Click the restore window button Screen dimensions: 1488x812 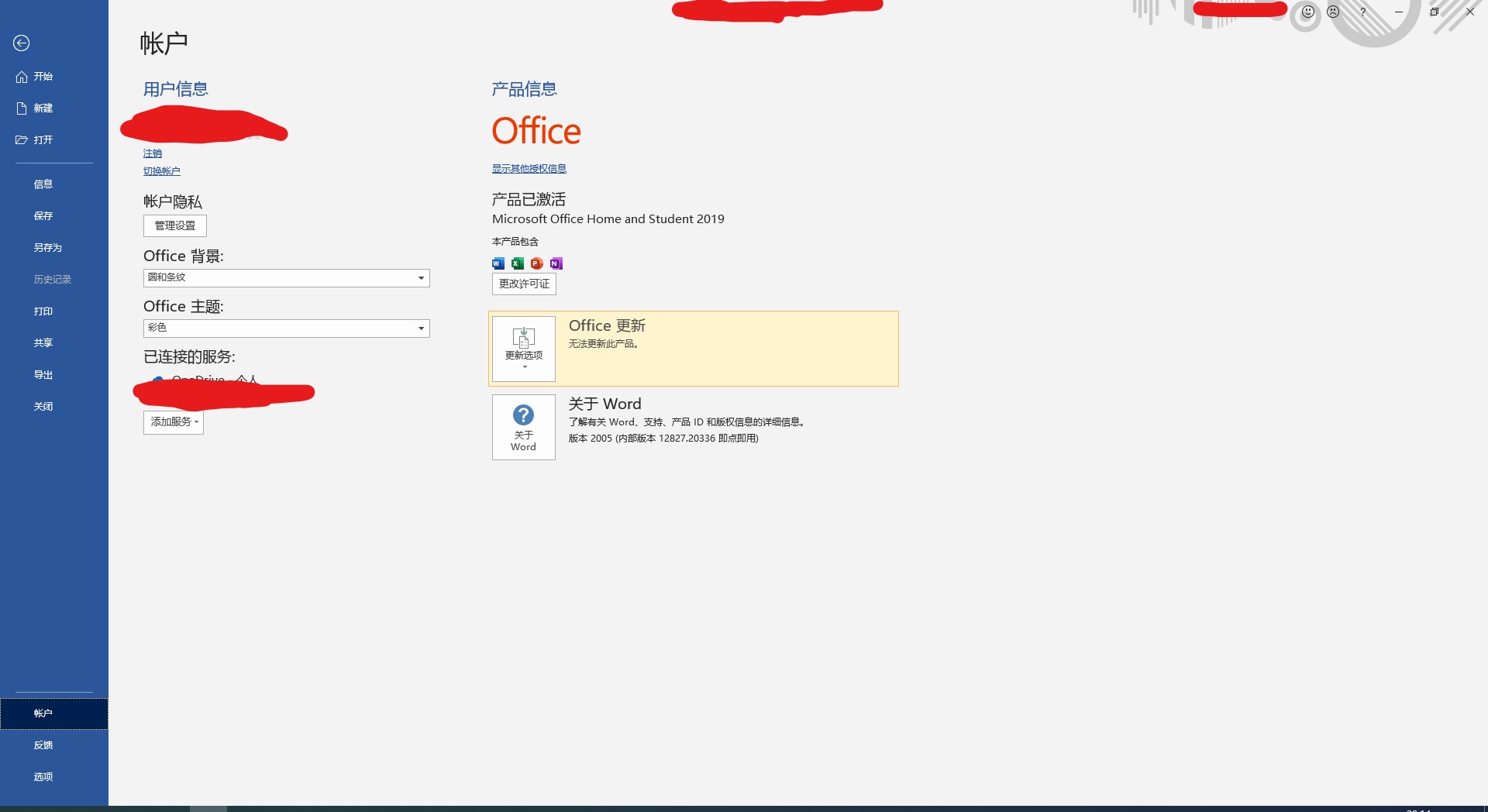(x=1435, y=12)
